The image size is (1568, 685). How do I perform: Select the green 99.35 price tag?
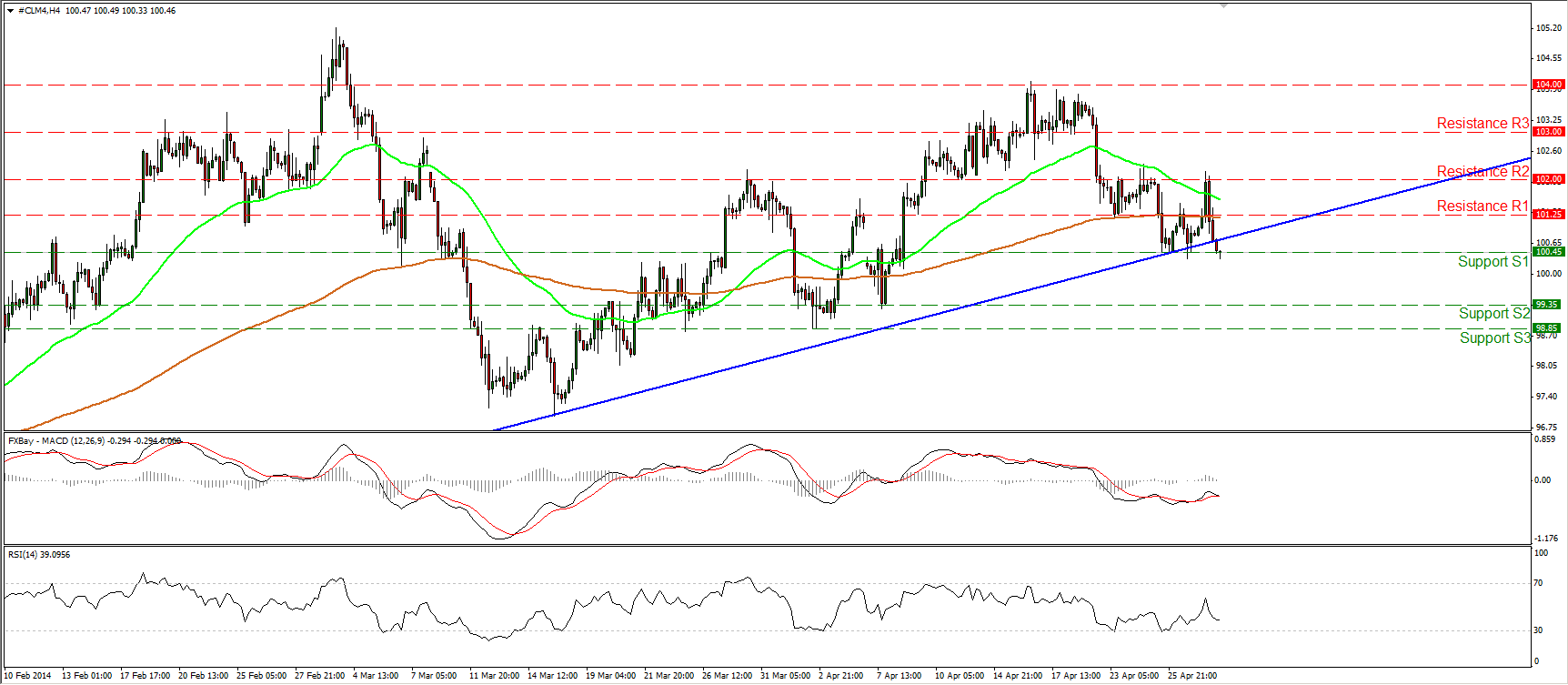(1546, 305)
